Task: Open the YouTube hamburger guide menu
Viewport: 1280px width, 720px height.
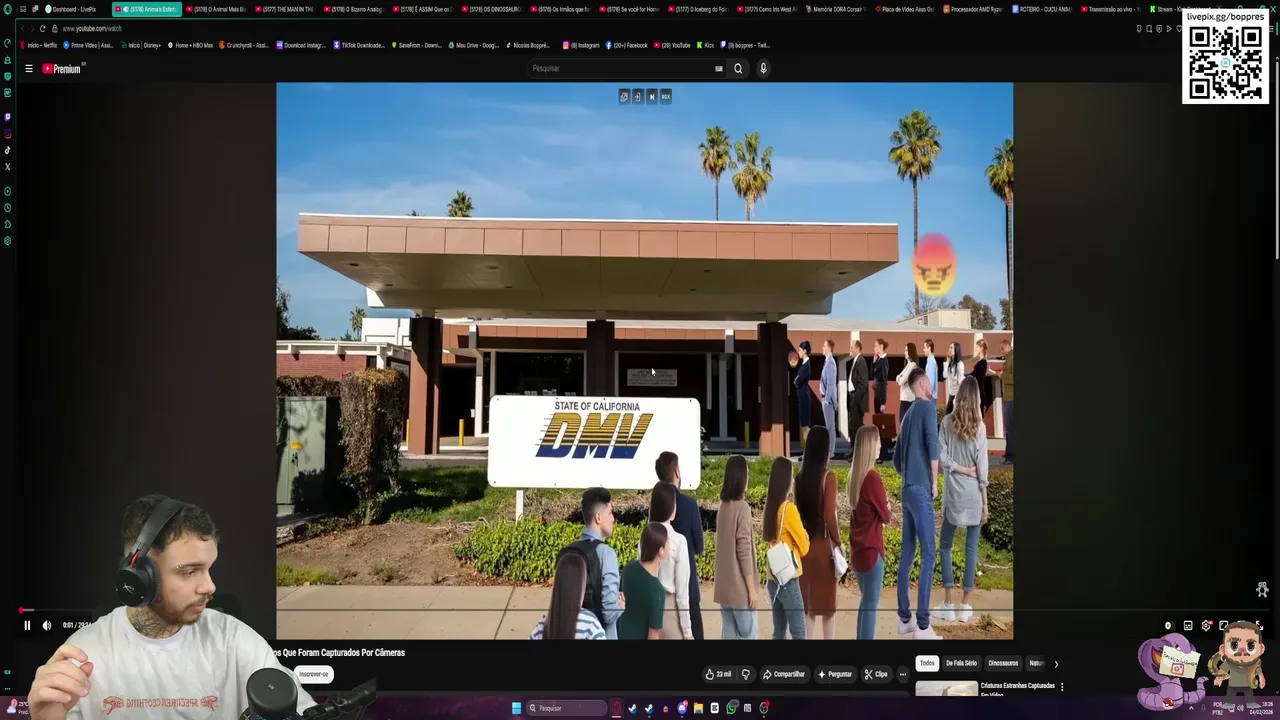Action: coord(29,69)
